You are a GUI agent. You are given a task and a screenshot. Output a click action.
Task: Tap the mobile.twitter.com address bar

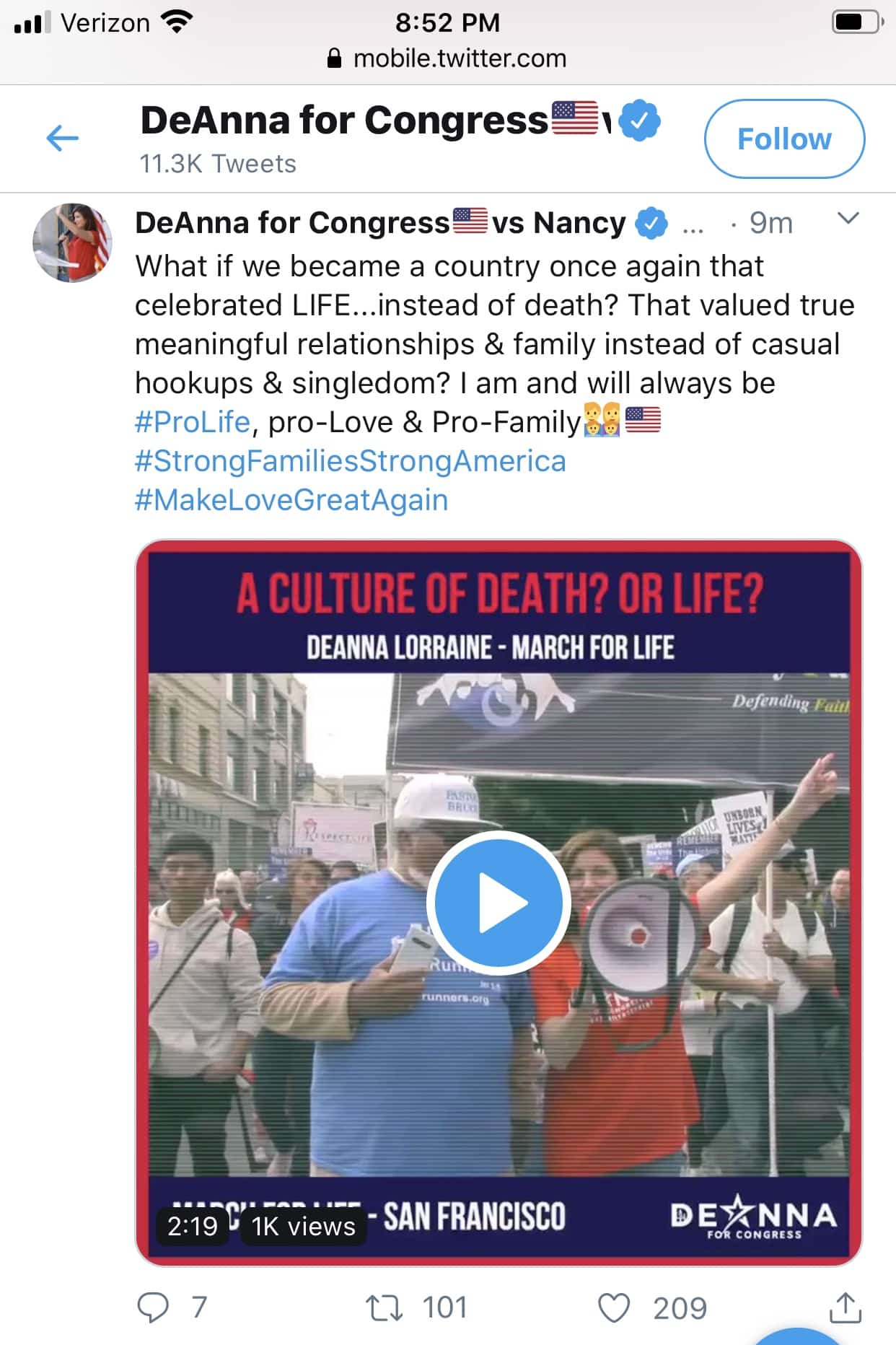click(459, 58)
